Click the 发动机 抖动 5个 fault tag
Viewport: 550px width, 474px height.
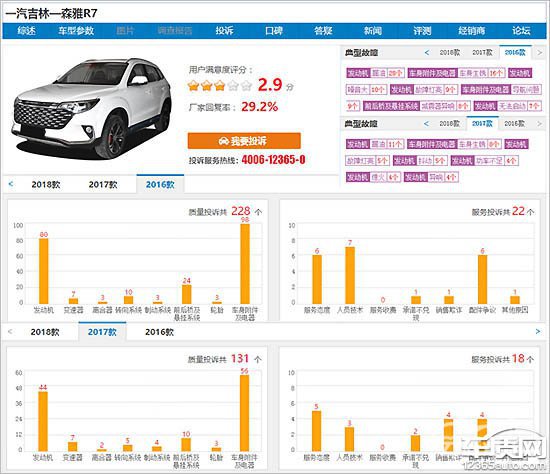420,161
